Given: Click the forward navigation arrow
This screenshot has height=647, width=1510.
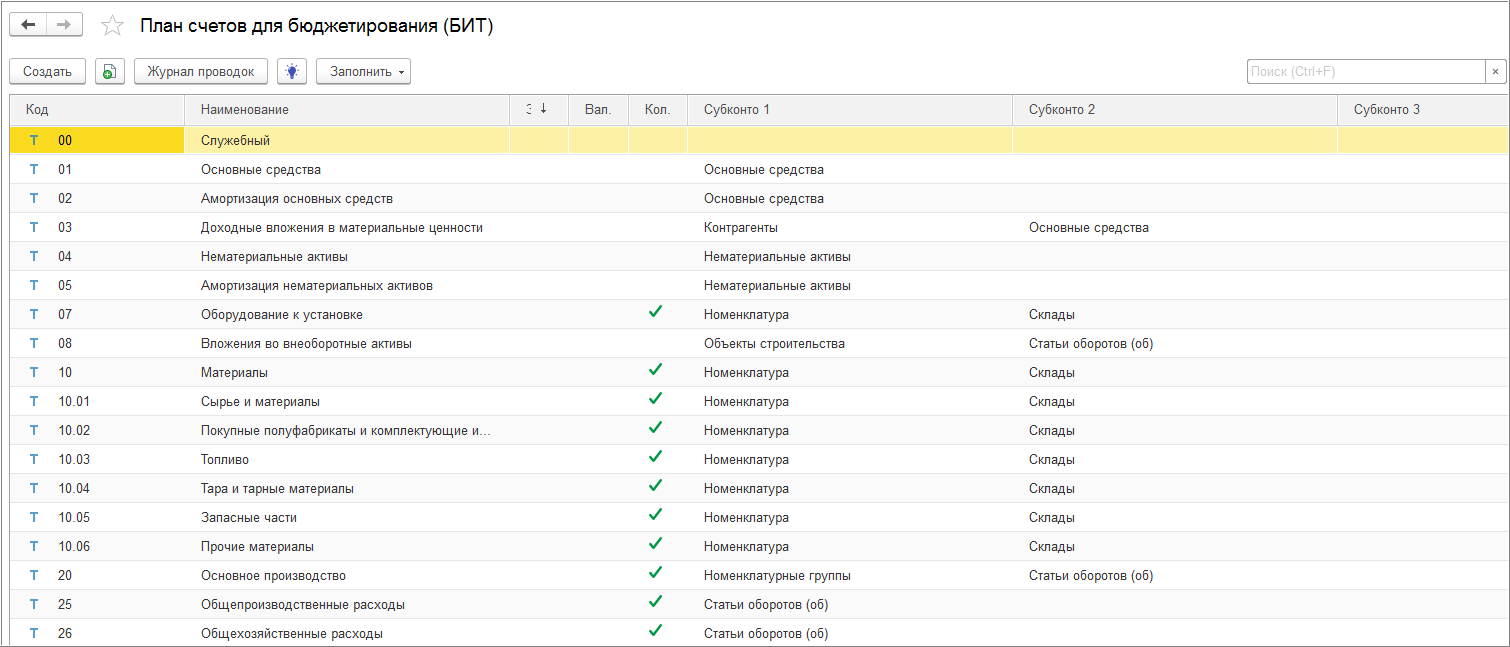Looking at the screenshot, I should pyautogui.click(x=63, y=25).
